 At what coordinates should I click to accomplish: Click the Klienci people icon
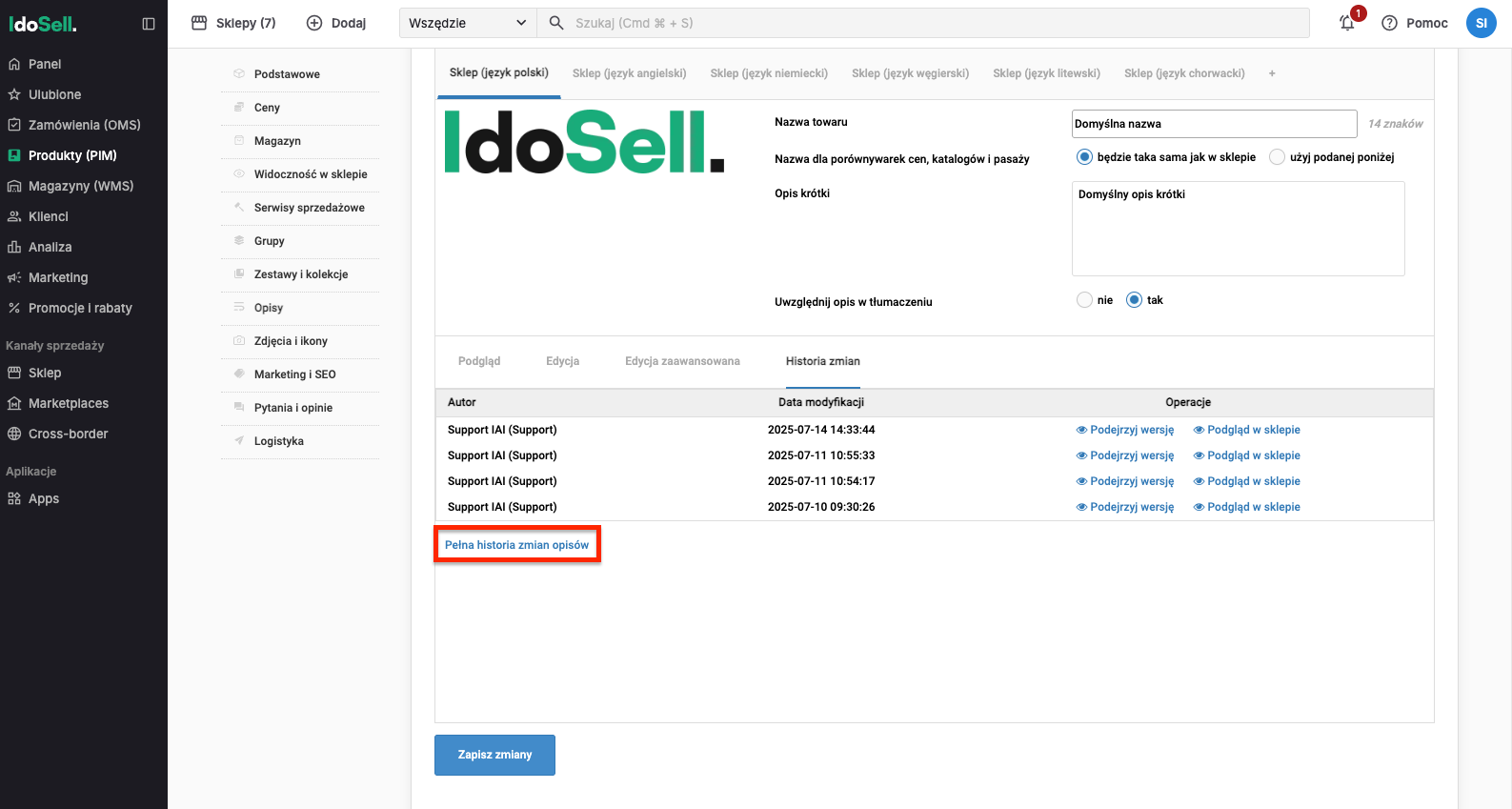pos(14,216)
